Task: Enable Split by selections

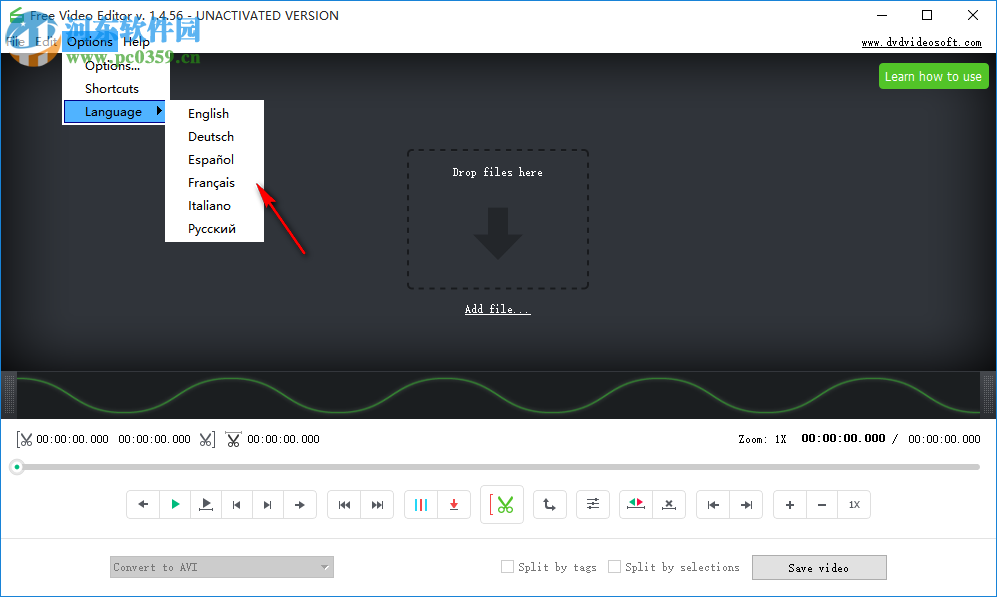Action: point(615,567)
